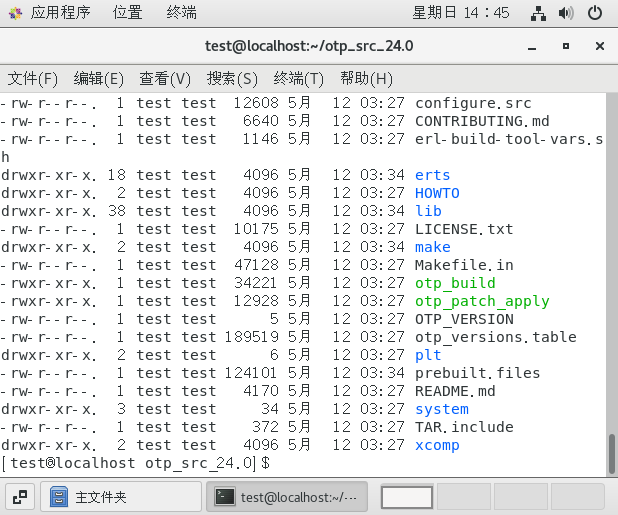Image resolution: width=618 pixels, height=515 pixels.
Task: Click the network connection icon
Action: click(538, 13)
